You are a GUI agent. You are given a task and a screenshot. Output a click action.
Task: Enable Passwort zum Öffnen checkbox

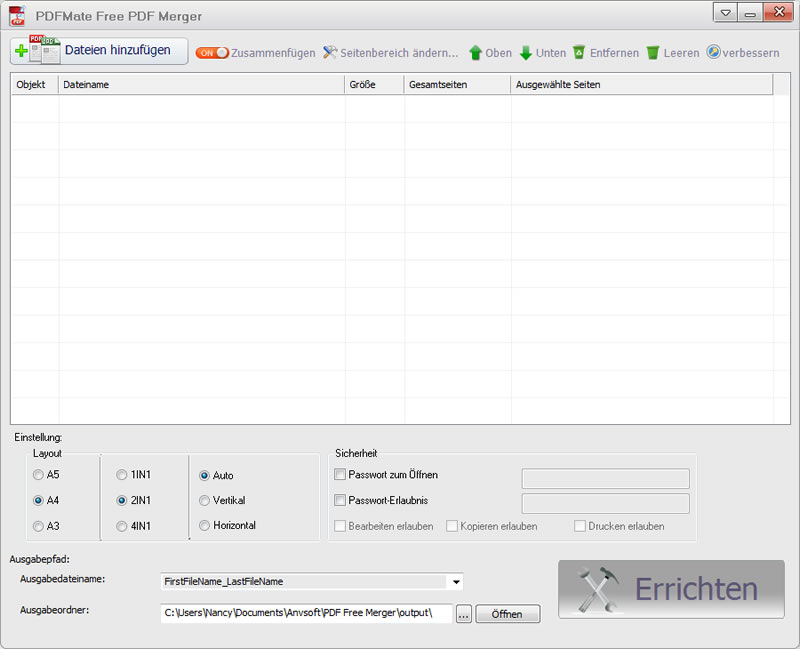(340, 475)
